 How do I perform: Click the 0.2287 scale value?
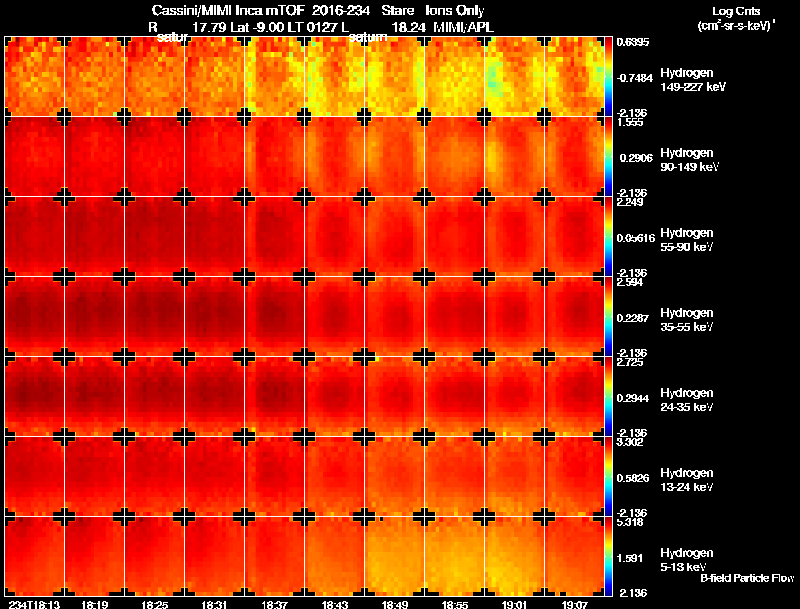pyautogui.click(x=633, y=318)
